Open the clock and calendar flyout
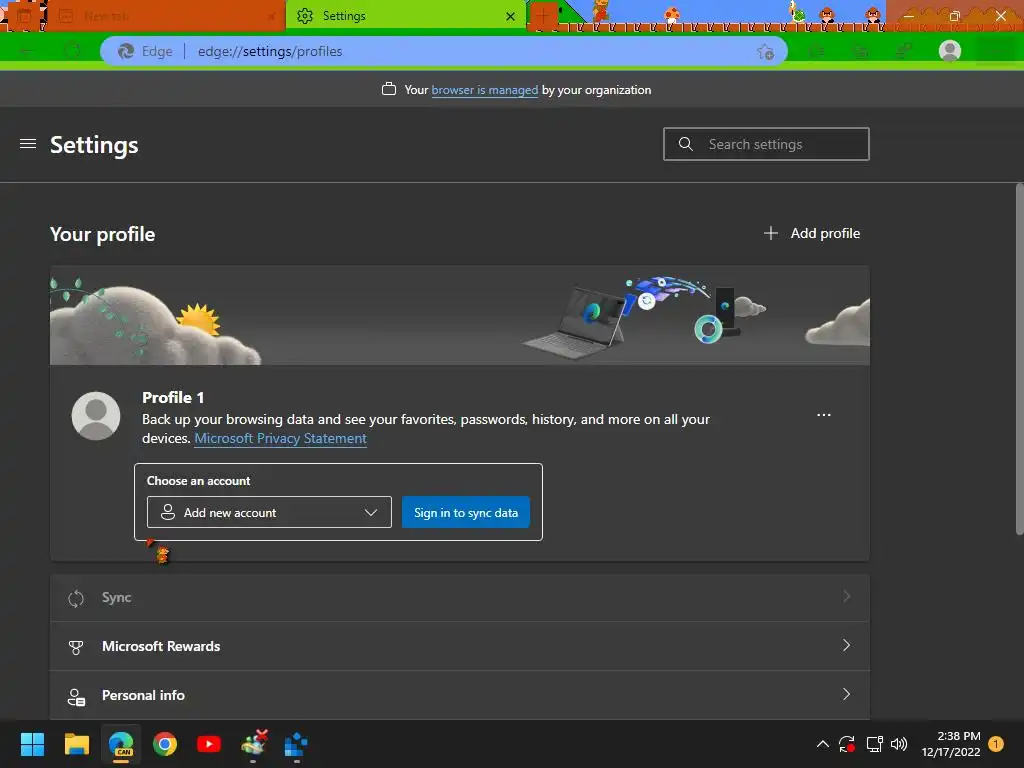The width and height of the screenshot is (1024, 768). [x=951, y=744]
